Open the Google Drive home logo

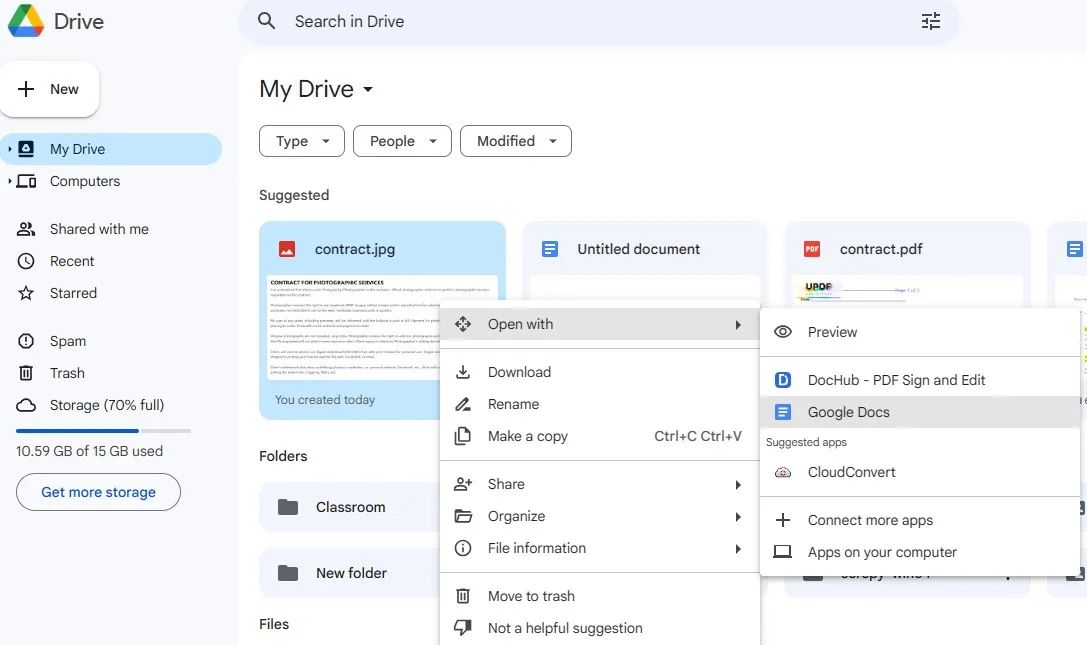[x=55, y=21]
